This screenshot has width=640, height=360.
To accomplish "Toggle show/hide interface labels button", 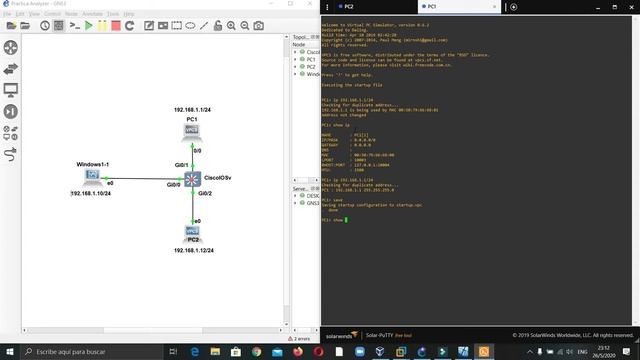I will click(x=59, y=26).
